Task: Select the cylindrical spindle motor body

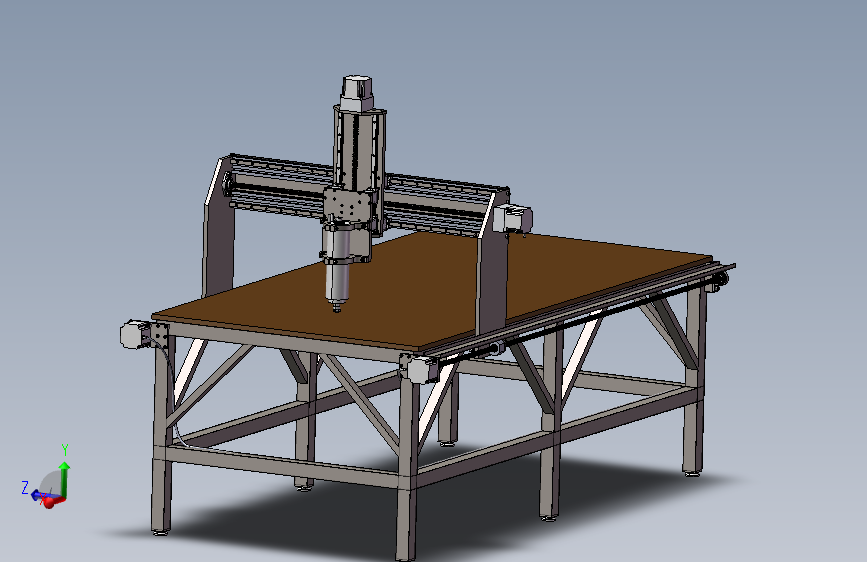Action: 338,280
